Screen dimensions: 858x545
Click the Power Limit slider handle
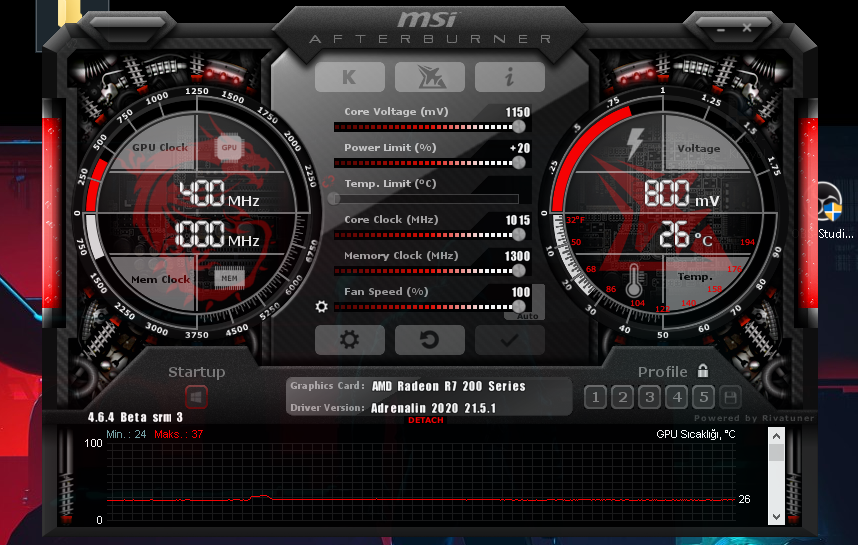[x=519, y=163]
